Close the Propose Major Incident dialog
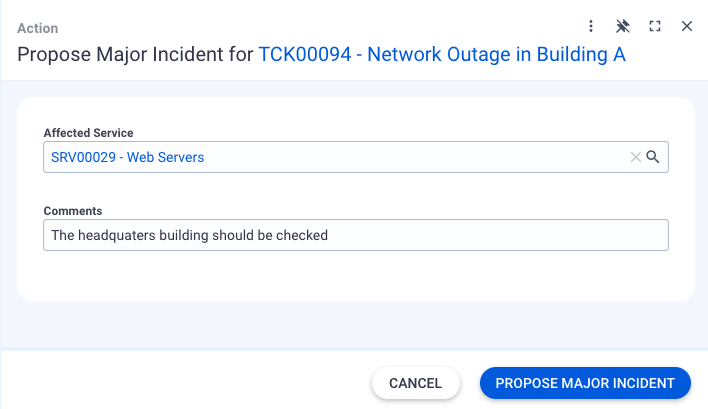This screenshot has width=708, height=409. pos(687,26)
